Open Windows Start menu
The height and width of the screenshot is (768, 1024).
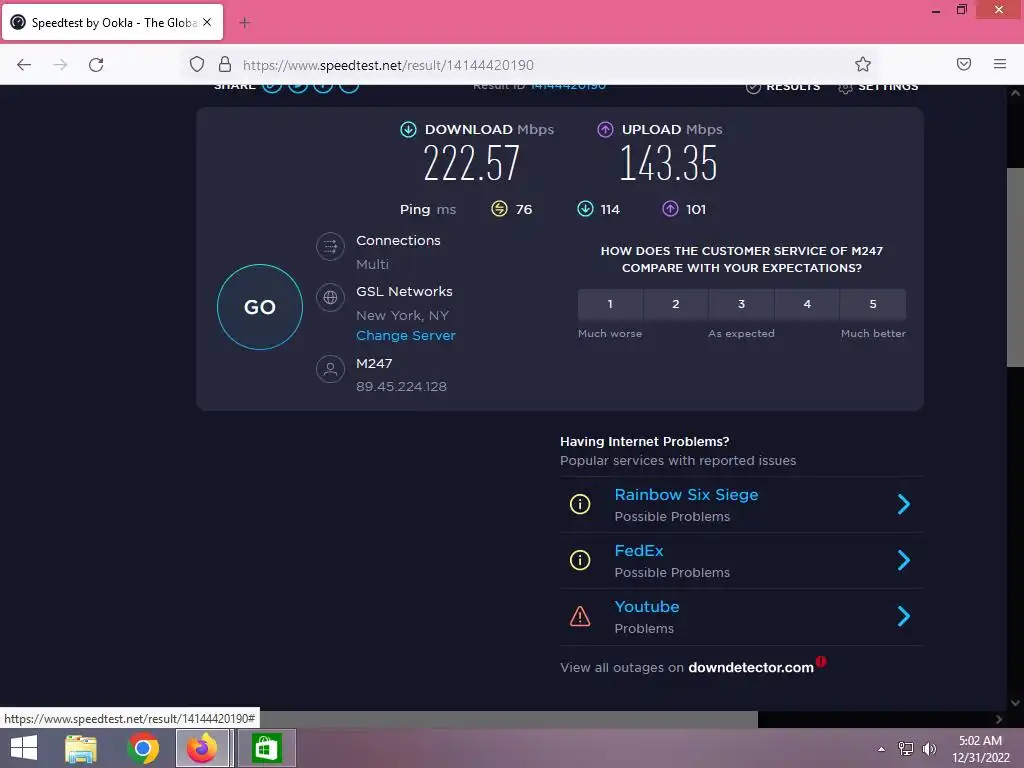(x=24, y=748)
